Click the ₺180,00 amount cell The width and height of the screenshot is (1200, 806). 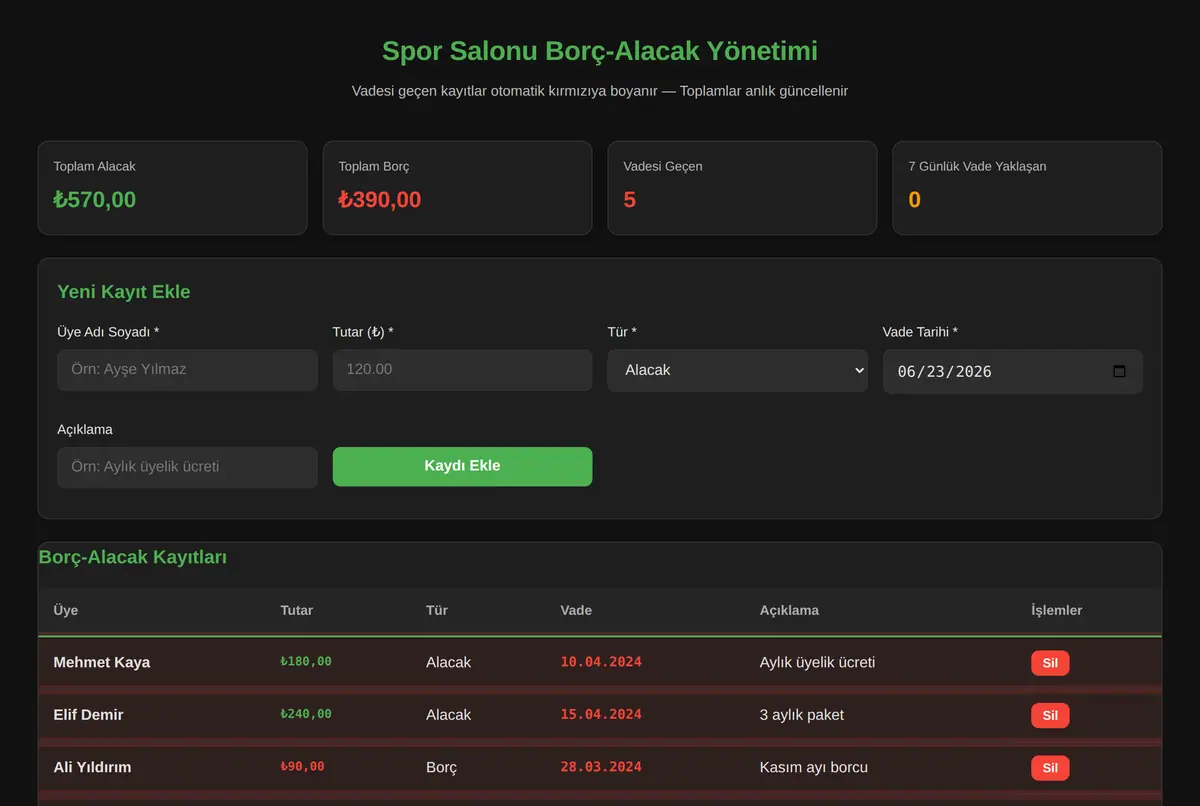coord(306,662)
